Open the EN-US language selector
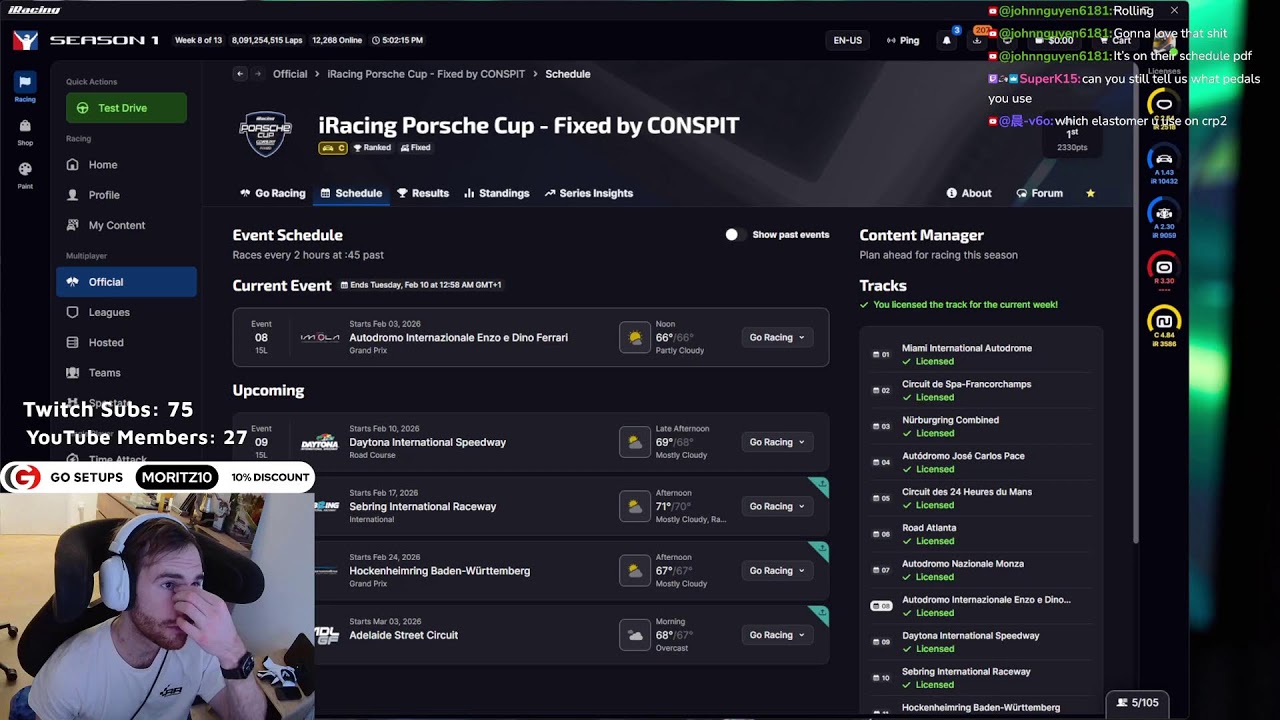Image resolution: width=1280 pixels, height=720 pixels. [x=847, y=40]
